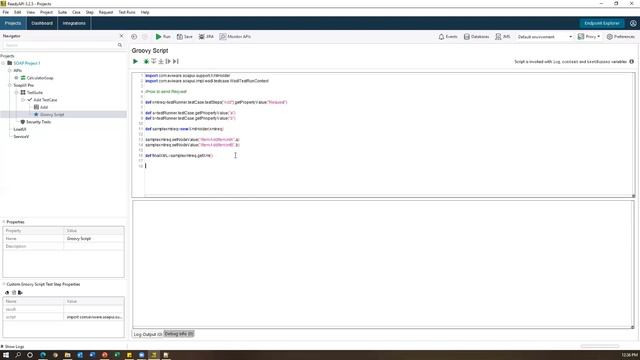
Task: Open the Edit menu
Action: [18, 12]
